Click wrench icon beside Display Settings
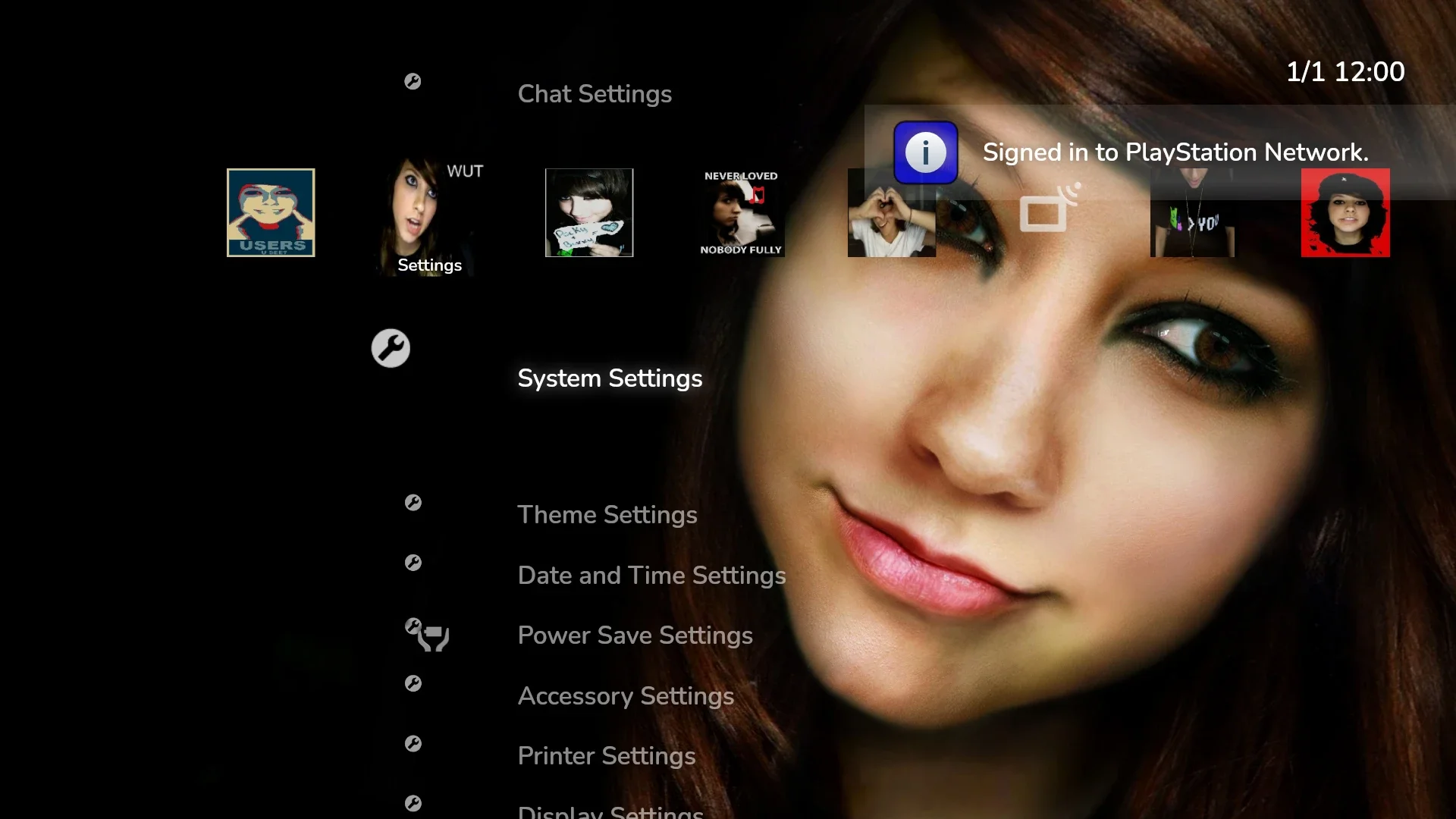1456x819 pixels. (413, 803)
